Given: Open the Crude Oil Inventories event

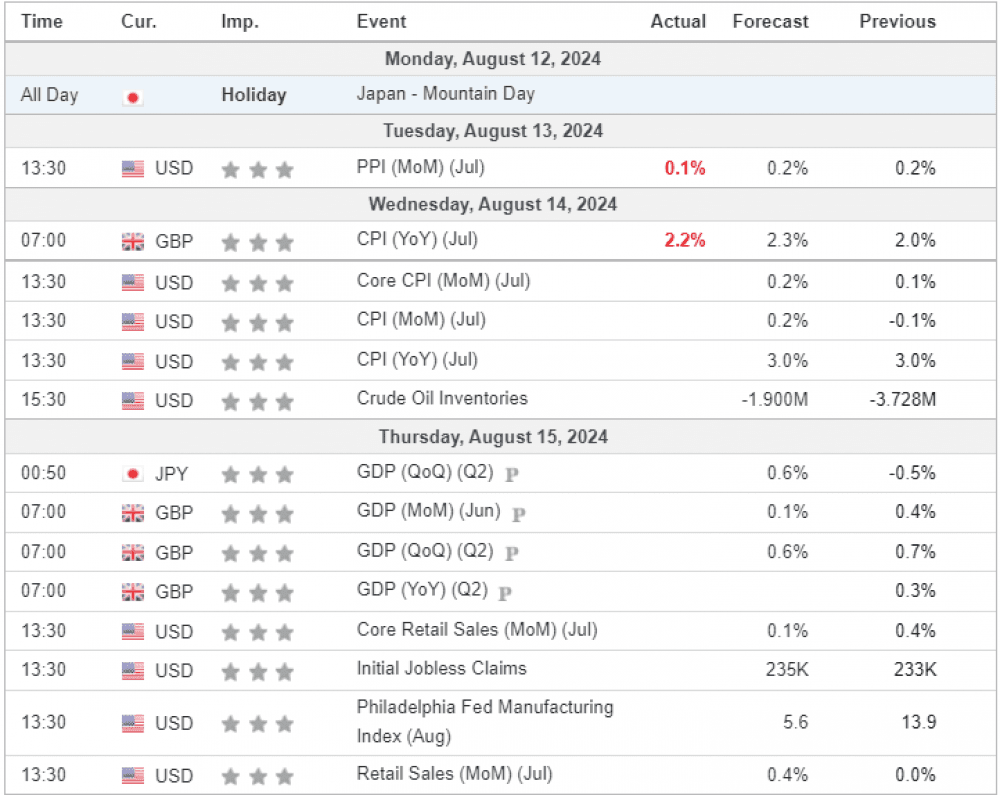Looking at the screenshot, I should pos(442,398).
